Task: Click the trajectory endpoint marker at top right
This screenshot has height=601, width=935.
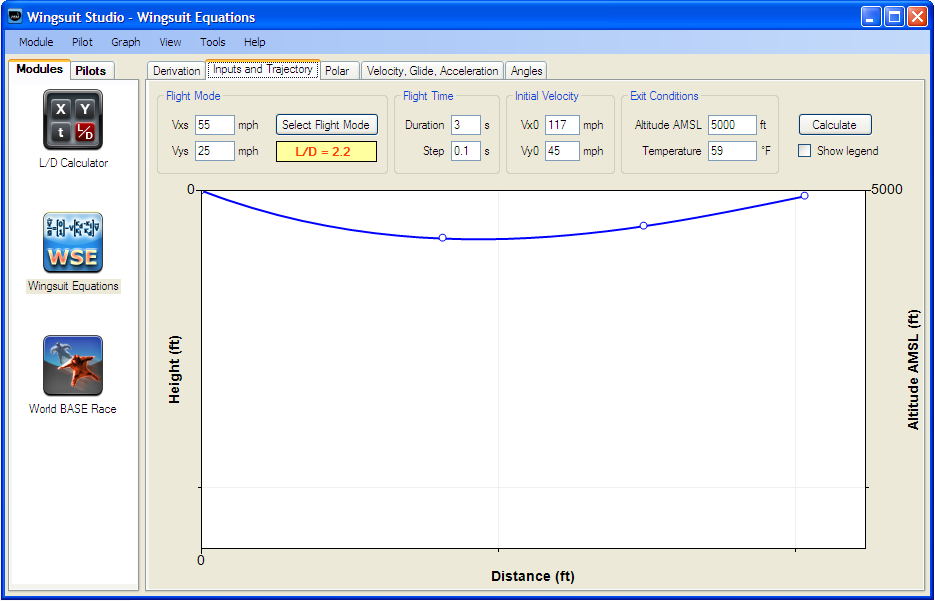Action: pyautogui.click(x=804, y=196)
